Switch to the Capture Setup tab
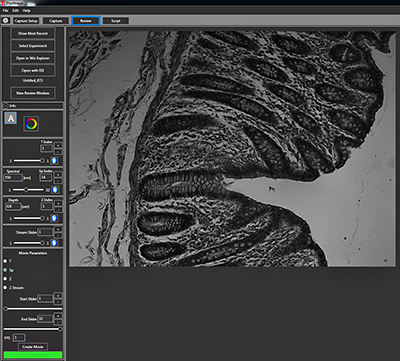The height and width of the screenshot is (361, 400). point(26,21)
